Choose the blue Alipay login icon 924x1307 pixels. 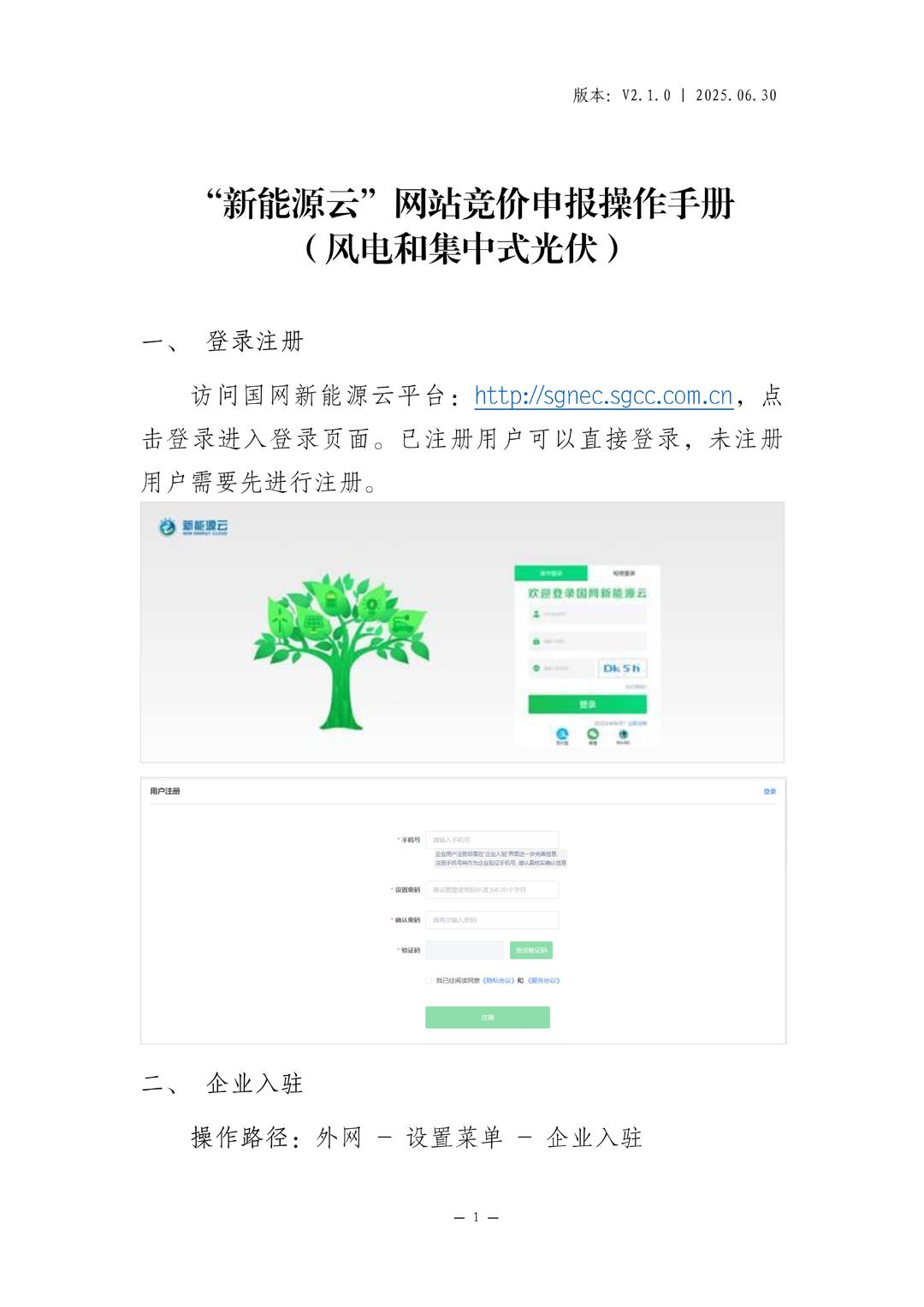pyautogui.click(x=562, y=734)
